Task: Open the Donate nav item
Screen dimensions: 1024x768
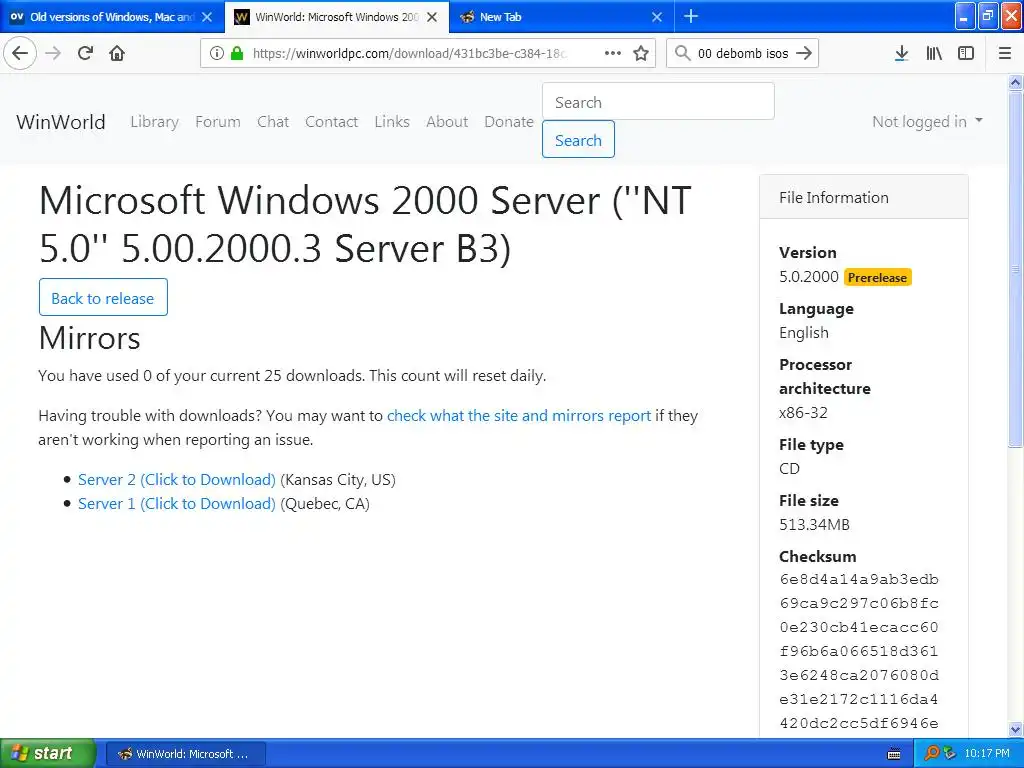Action: tap(509, 121)
